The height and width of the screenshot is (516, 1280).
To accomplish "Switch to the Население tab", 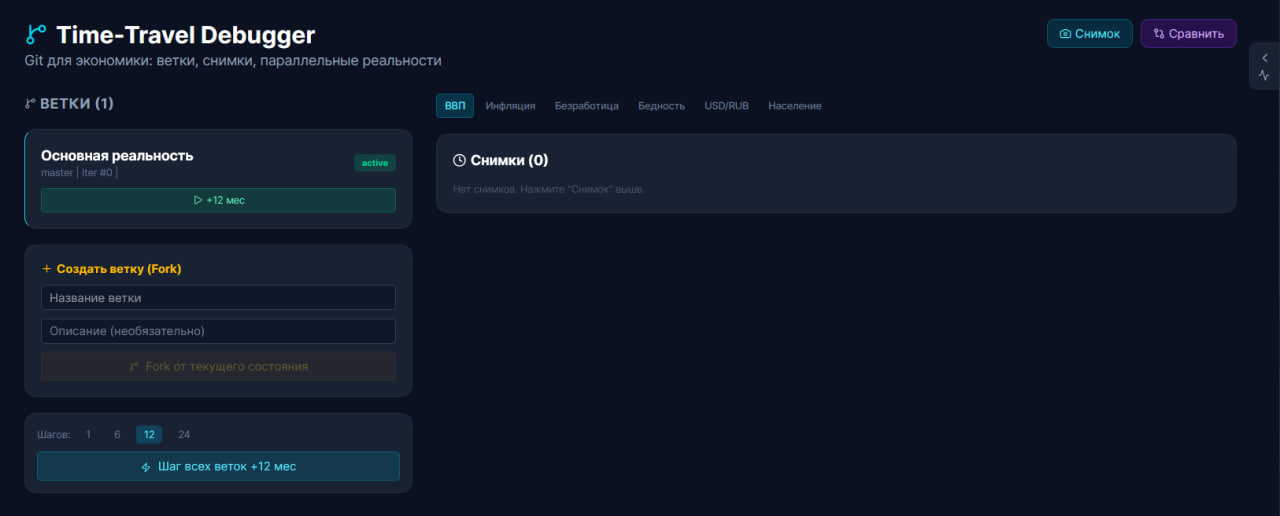I will click(x=795, y=106).
